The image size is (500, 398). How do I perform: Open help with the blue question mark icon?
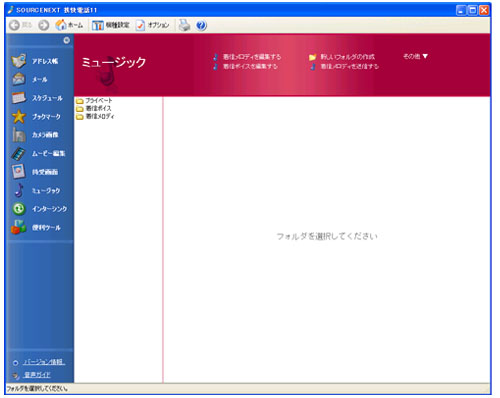click(201, 25)
